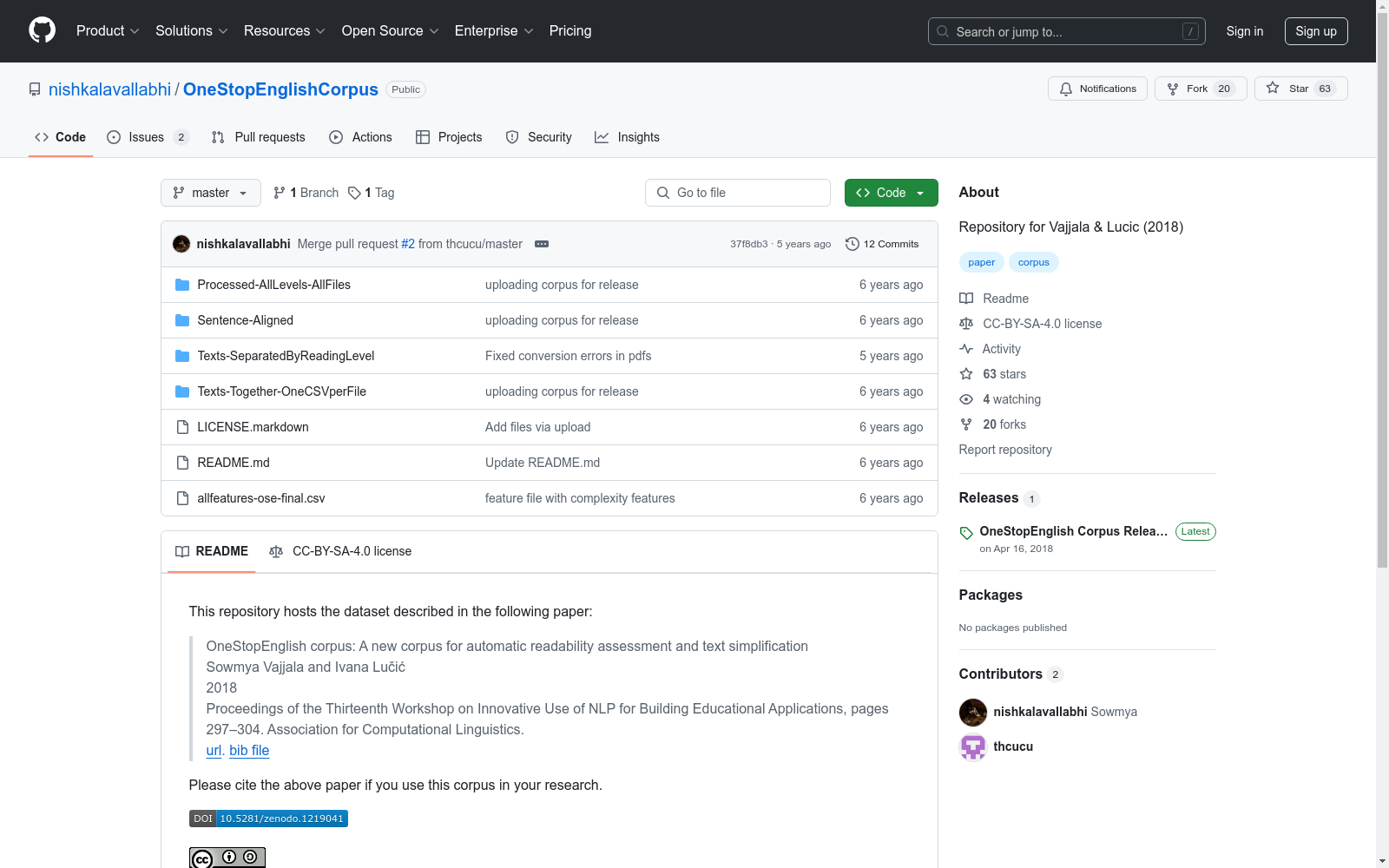Screen dimensions: 1389x868
Task: Click the corpus topic tag
Action: point(1034,262)
